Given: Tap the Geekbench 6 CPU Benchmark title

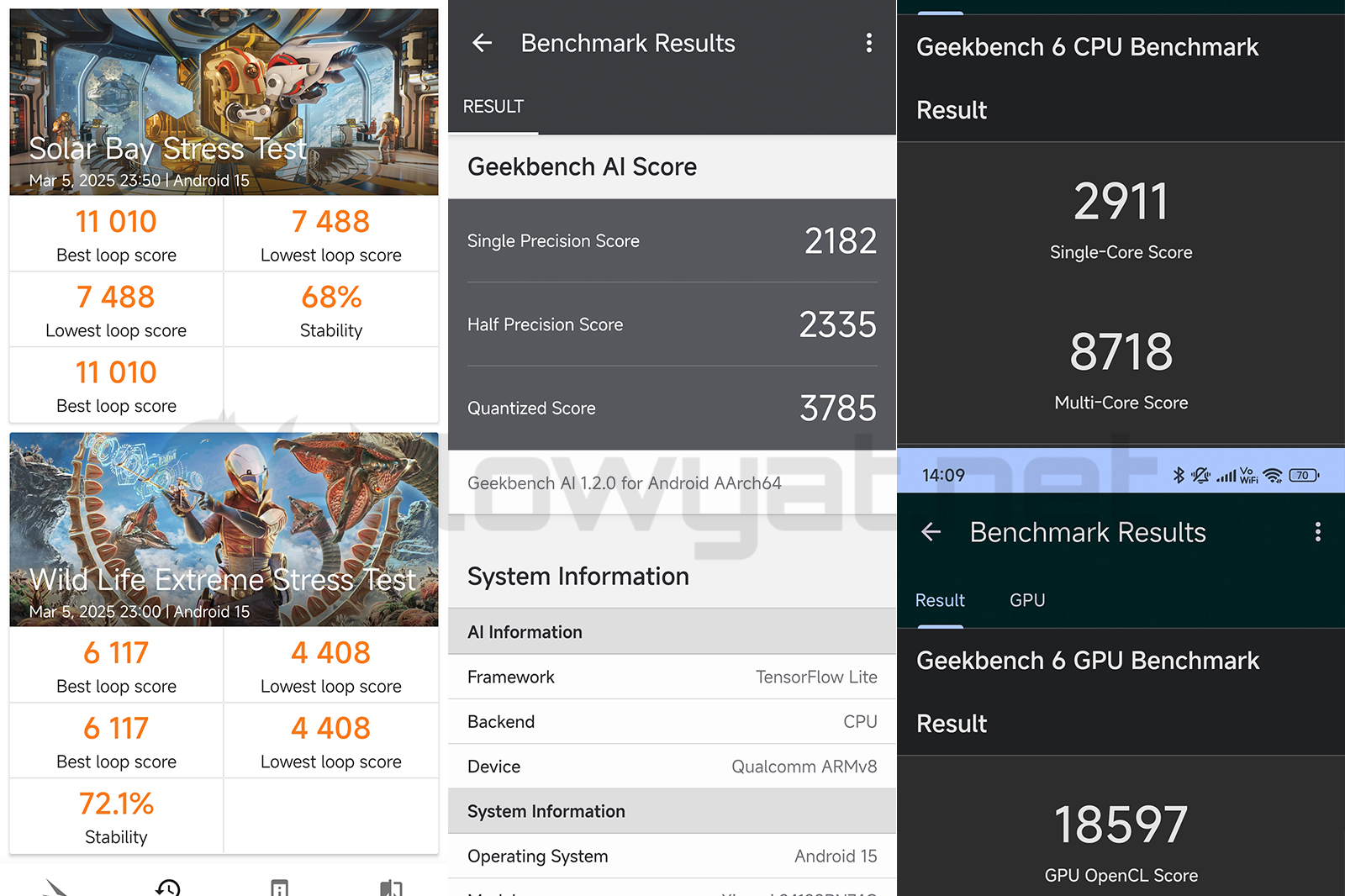Looking at the screenshot, I should click(1087, 47).
